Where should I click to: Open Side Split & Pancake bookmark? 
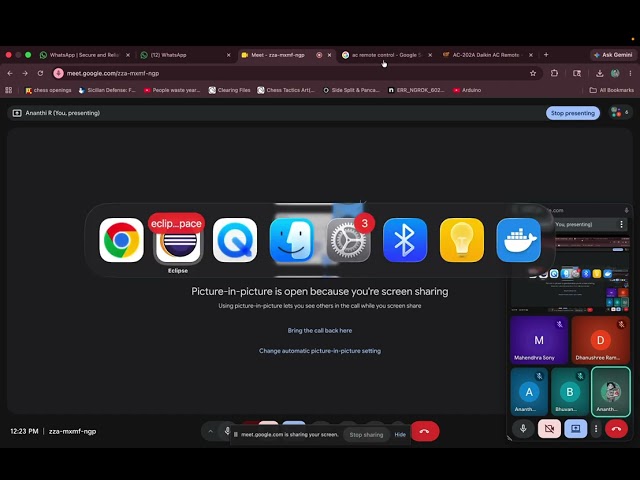click(x=351, y=90)
